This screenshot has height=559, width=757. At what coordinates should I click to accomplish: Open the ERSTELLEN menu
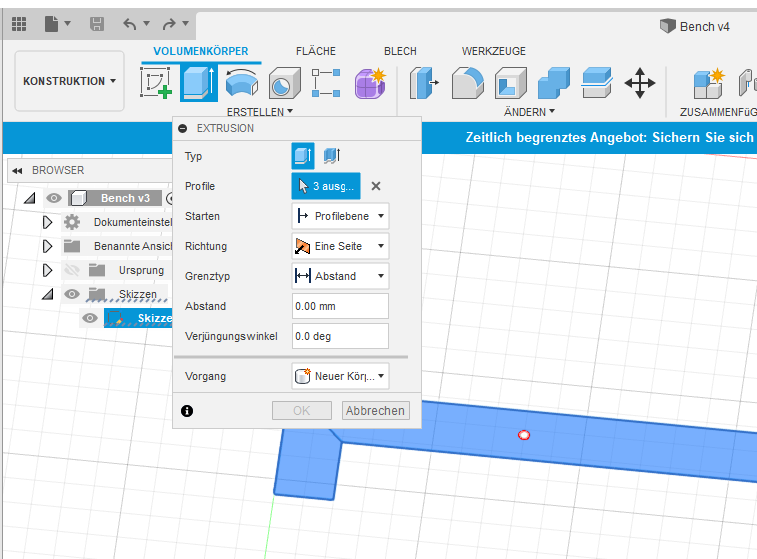[260, 112]
